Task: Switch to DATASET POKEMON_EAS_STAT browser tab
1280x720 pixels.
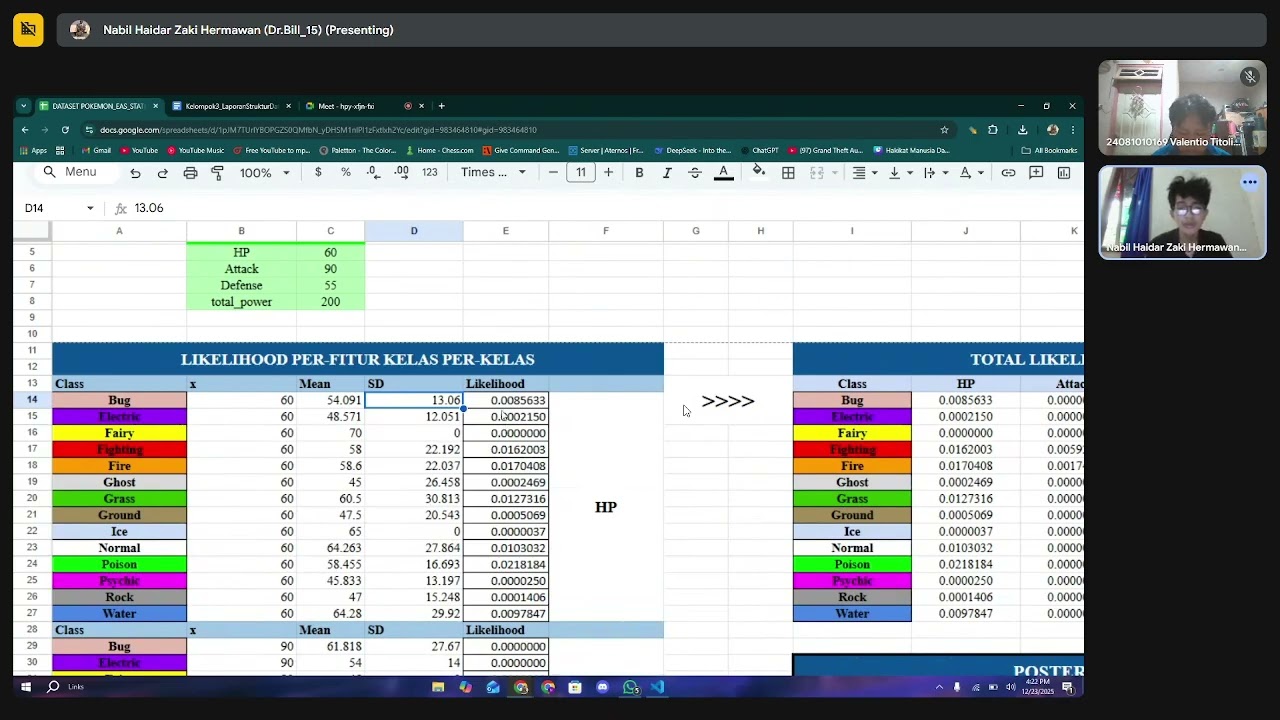Action: (x=98, y=106)
